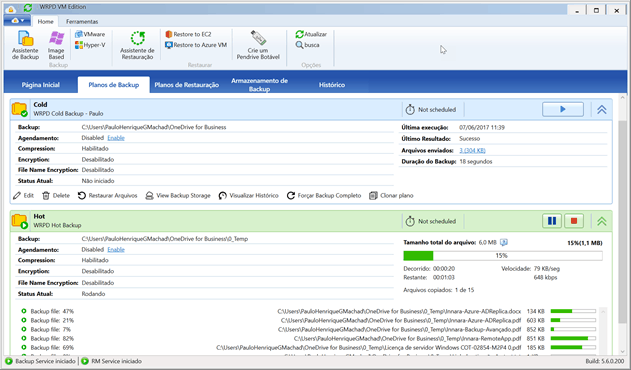Open the Planos de Restauração tab
Screen dimensions: 631x370
pyautogui.click(x=187, y=85)
